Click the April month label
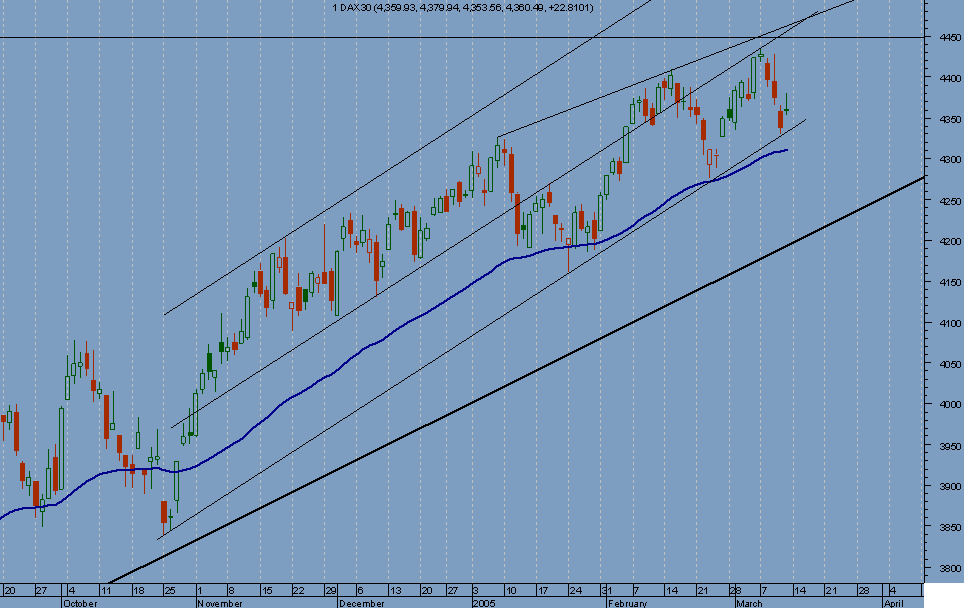964x608 pixels. (x=894, y=603)
